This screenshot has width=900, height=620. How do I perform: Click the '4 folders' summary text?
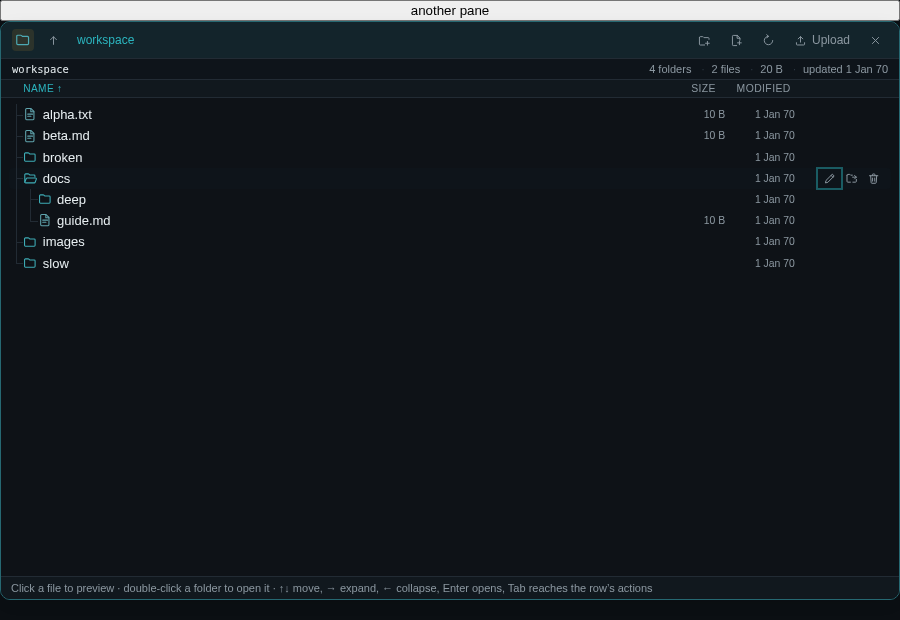pyautogui.click(x=670, y=69)
